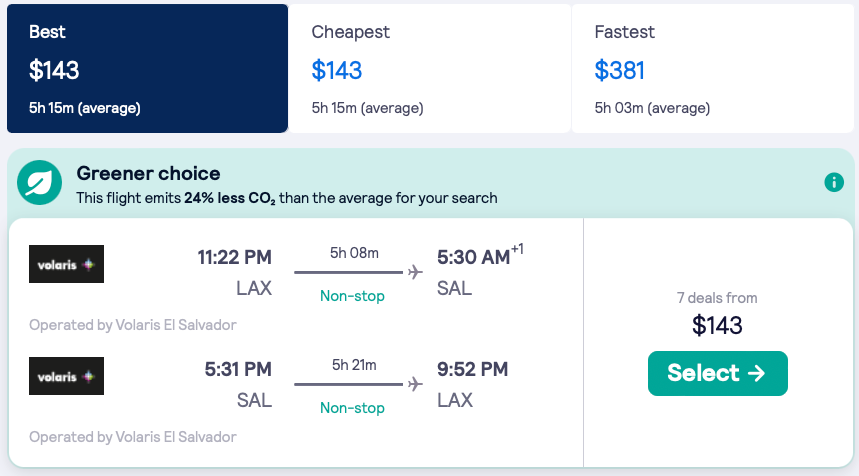The height and width of the screenshot is (476, 859).
Task: Click the 9:52 PM LAX arrival time
Action: point(472,370)
